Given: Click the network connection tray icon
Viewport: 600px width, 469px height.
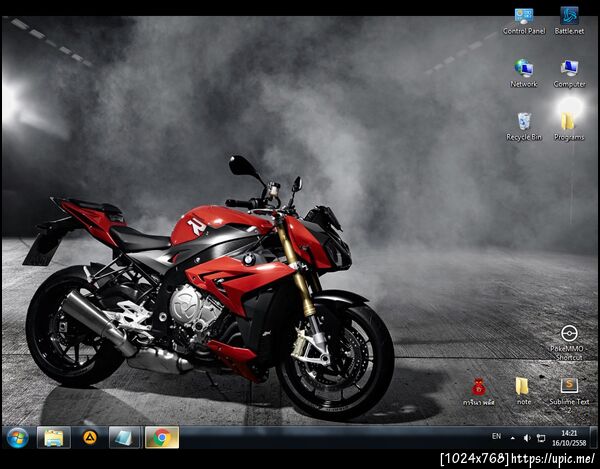Looking at the screenshot, I should [x=541, y=438].
